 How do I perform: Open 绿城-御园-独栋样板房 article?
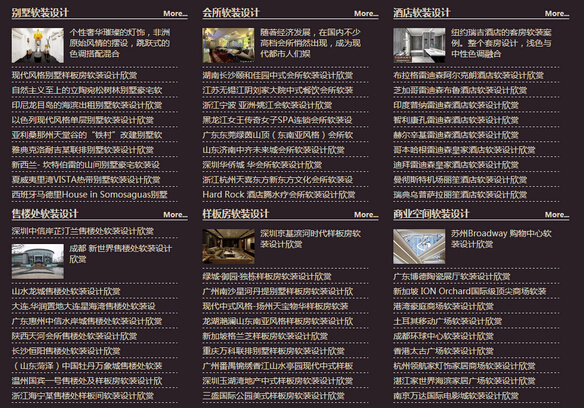coord(267,276)
